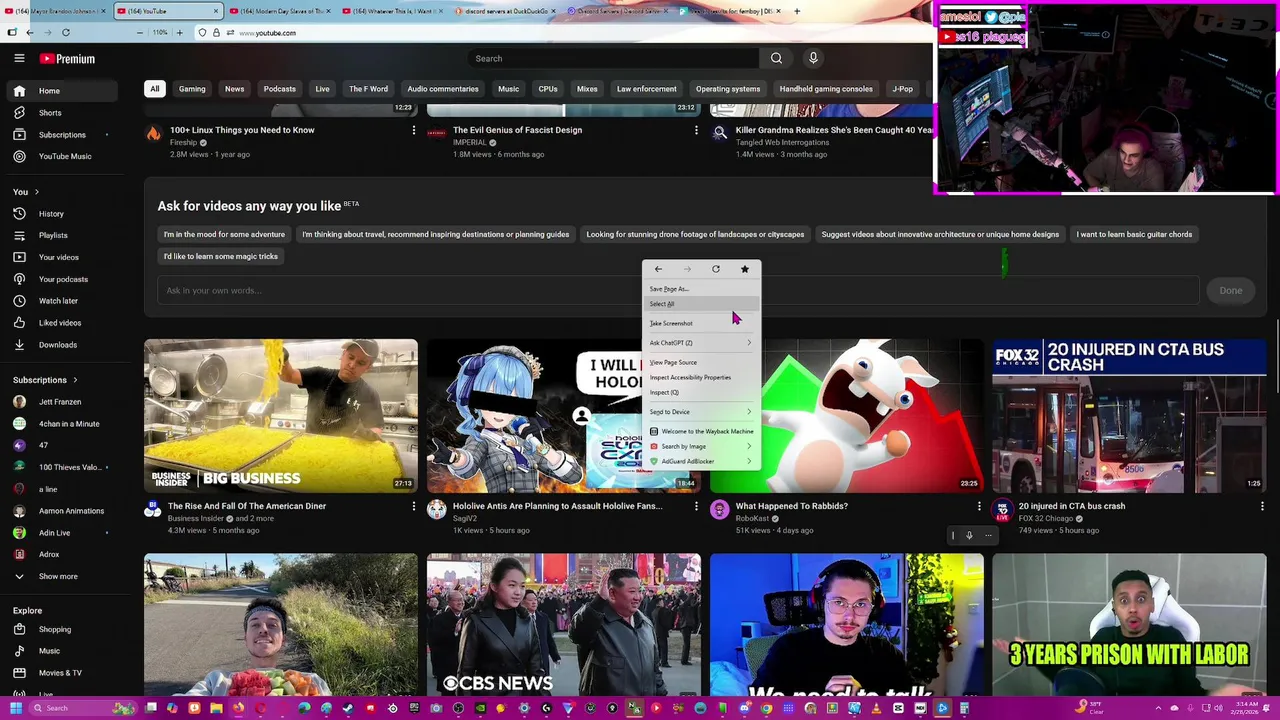Open Liked videos in the sidebar
1280x720 pixels.
click(60, 323)
